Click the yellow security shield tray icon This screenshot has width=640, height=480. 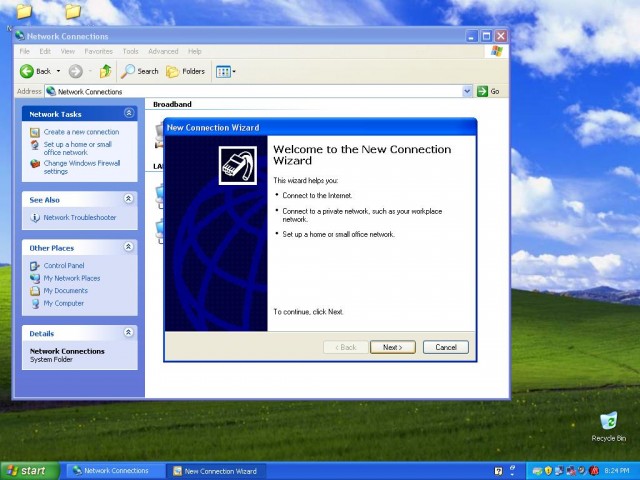(x=548, y=471)
